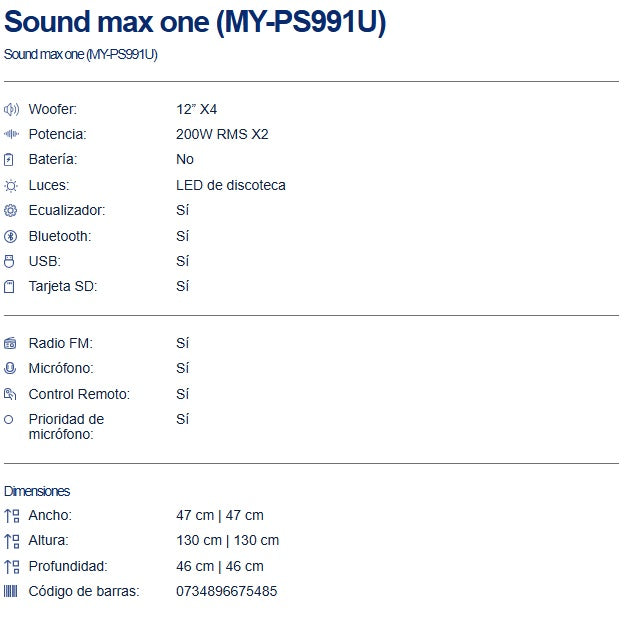
Task: Click the Ecualizador gear icon
Action: tap(10, 210)
